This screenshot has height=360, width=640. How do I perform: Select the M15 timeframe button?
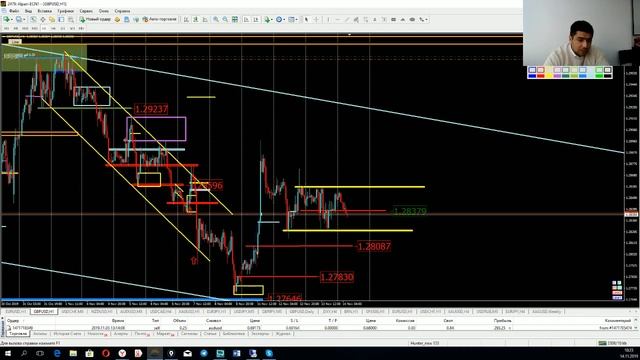(25, 29)
